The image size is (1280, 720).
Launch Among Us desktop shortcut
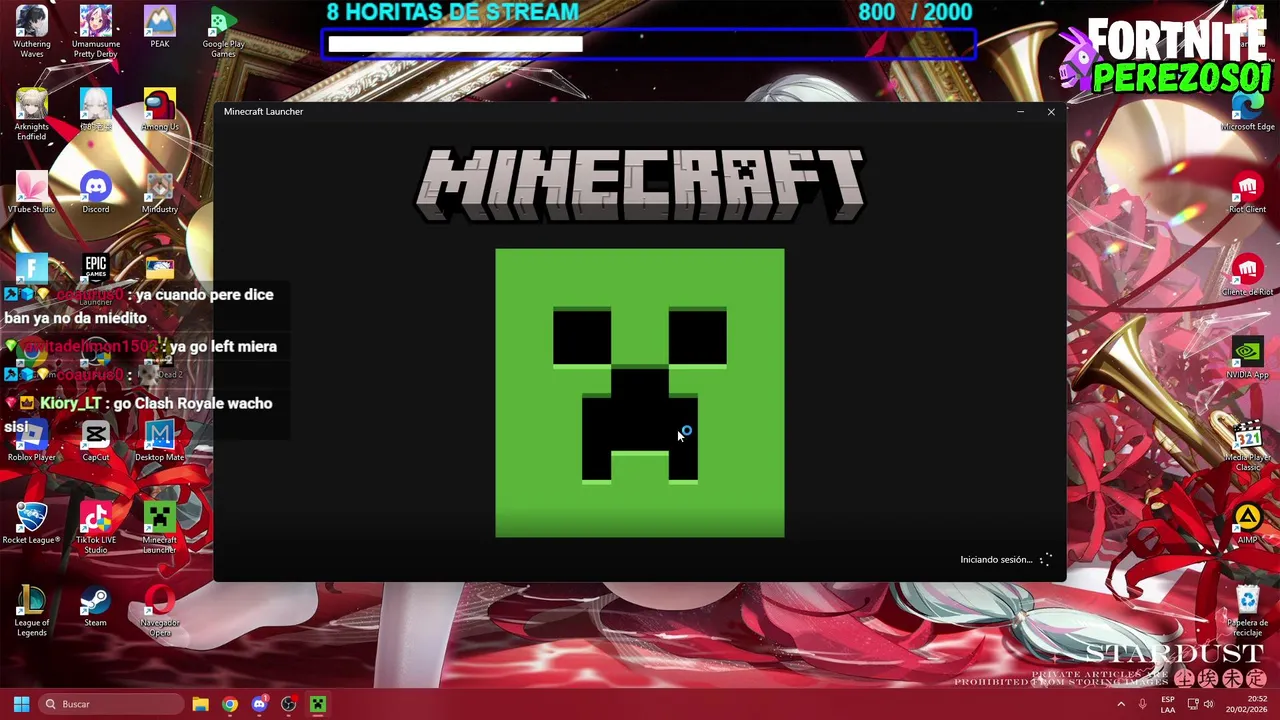[x=160, y=110]
